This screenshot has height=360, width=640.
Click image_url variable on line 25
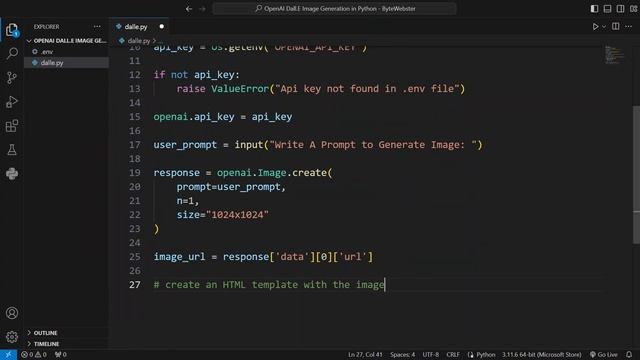pos(179,257)
